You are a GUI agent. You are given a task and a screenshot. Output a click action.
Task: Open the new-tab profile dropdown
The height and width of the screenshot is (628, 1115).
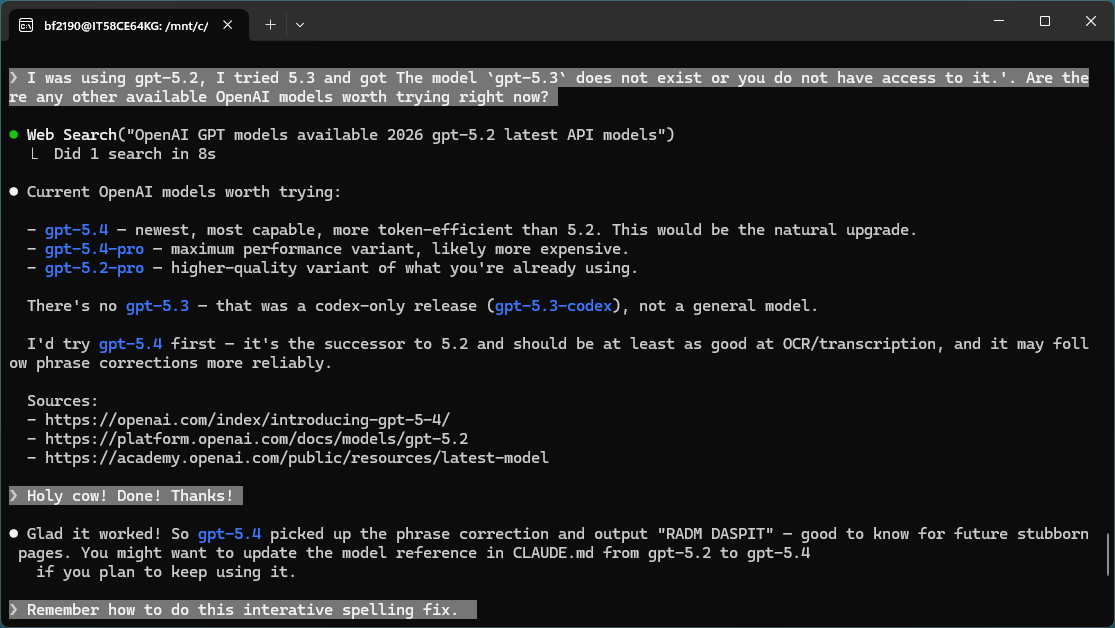pos(300,25)
